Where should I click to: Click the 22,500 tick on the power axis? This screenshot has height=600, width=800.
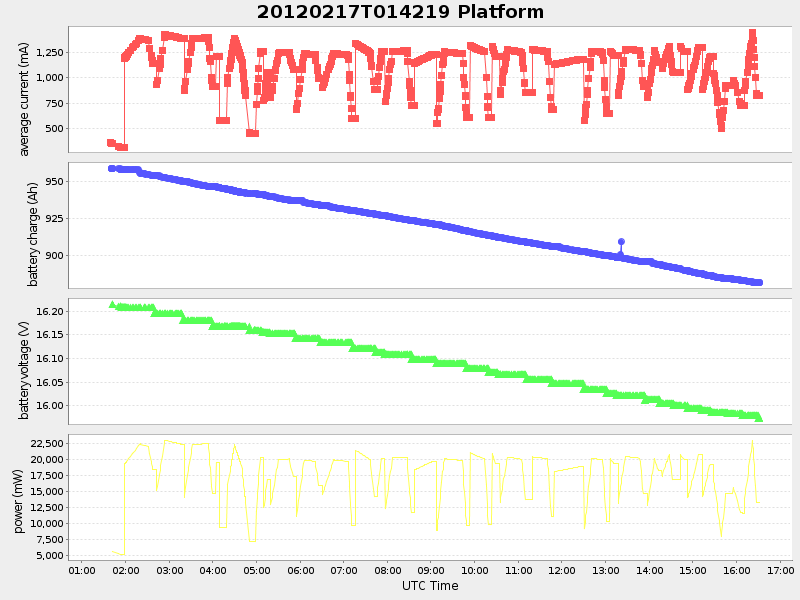pos(46,442)
